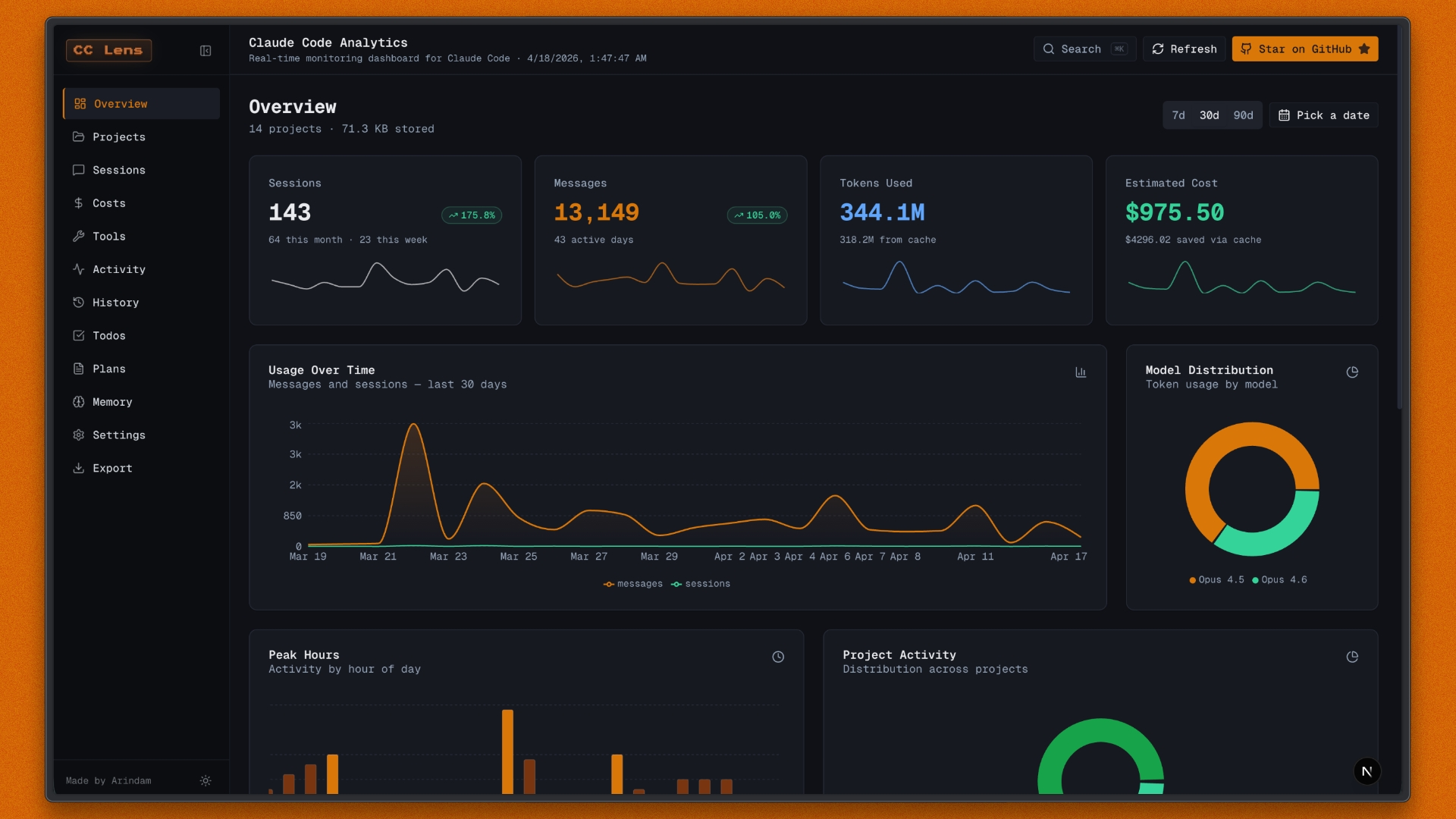Open Memory from the sidebar icon
Viewport: 1456px width, 819px height.
[79, 402]
